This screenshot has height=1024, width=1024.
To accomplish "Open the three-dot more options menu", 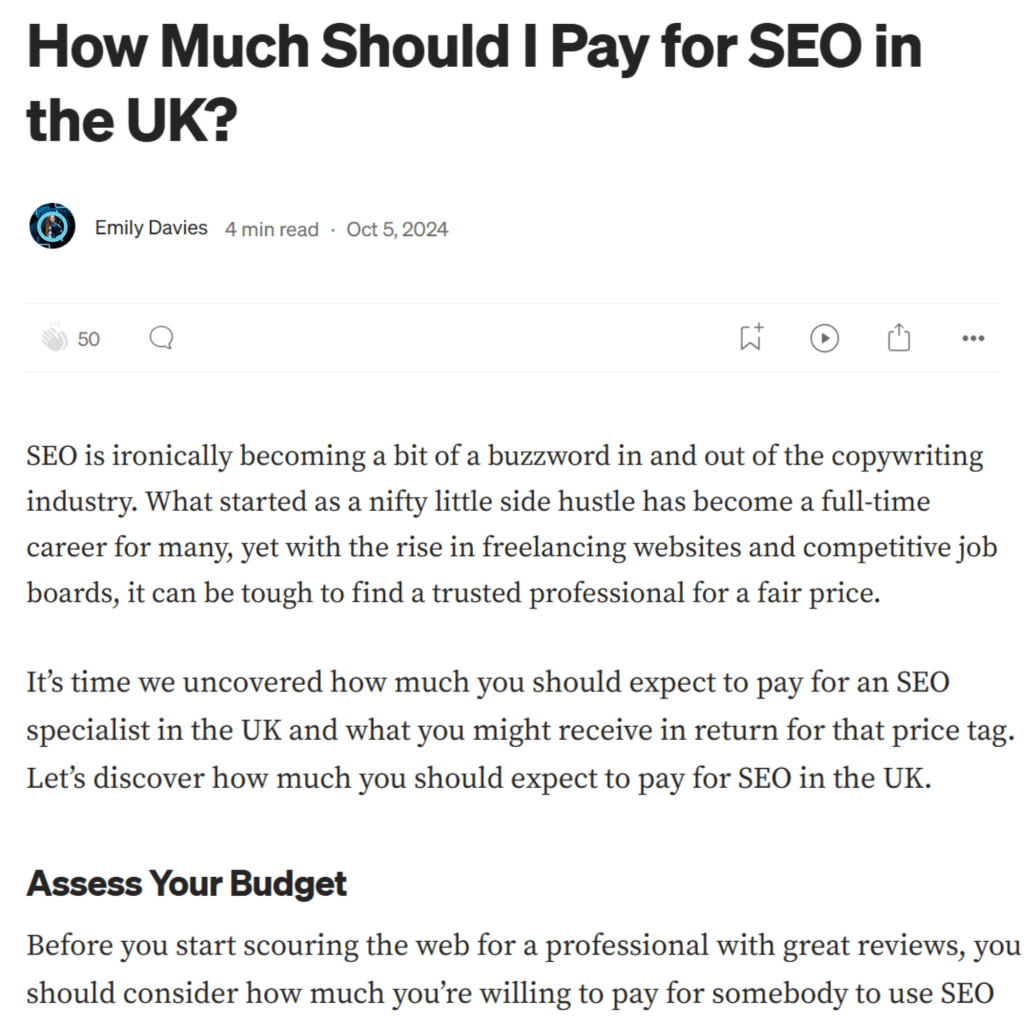I will coord(972,339).
